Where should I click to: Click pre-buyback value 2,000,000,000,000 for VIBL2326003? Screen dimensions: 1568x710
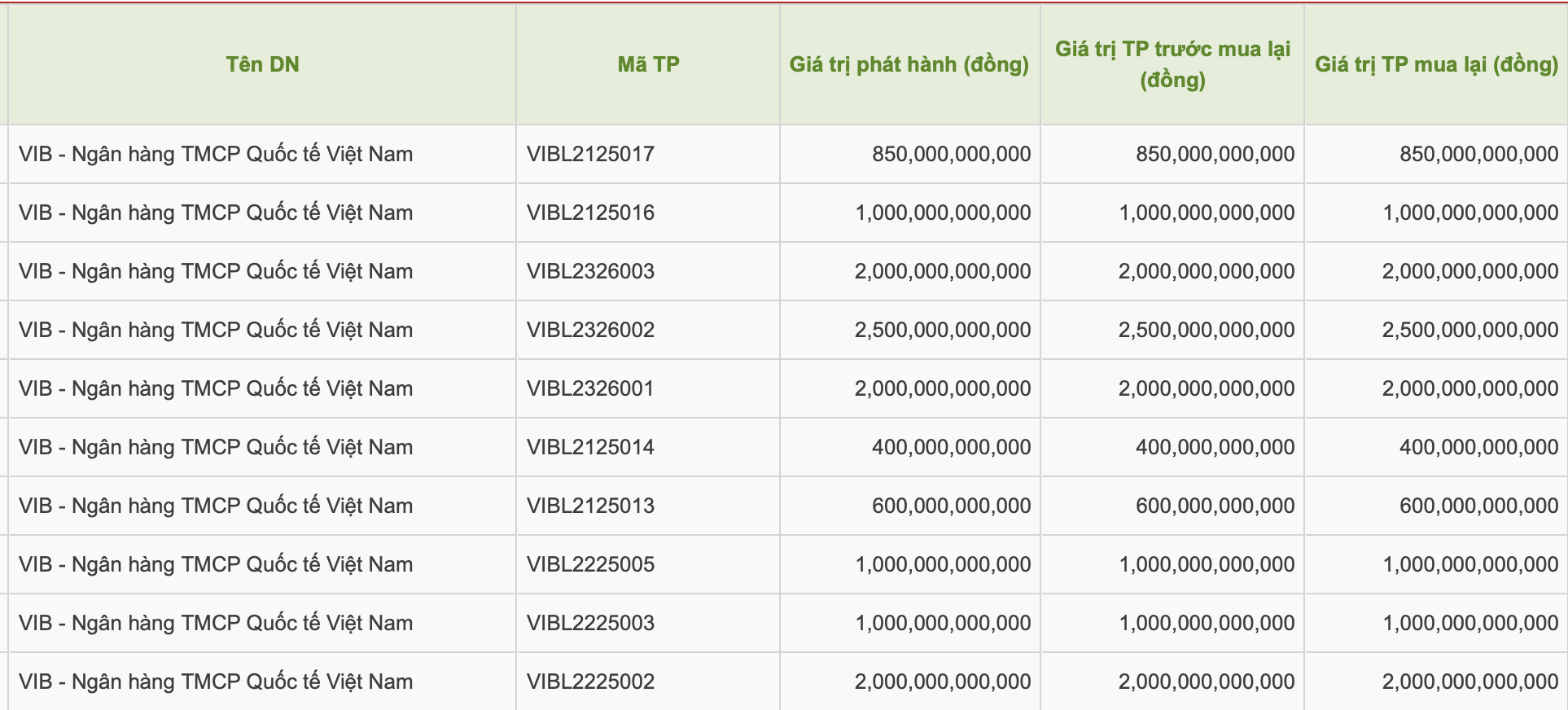[x=1207, y=271]
